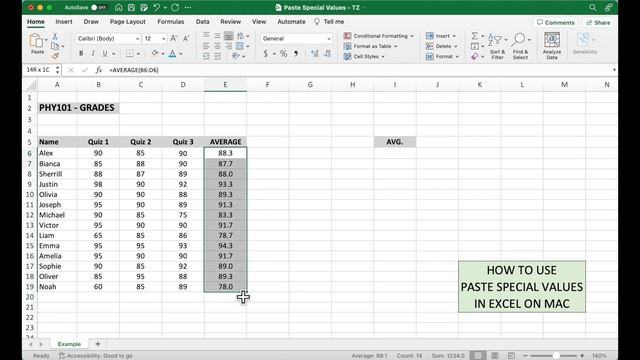
Task: Open the Insert cells dropdown
Action: [441, 36]
